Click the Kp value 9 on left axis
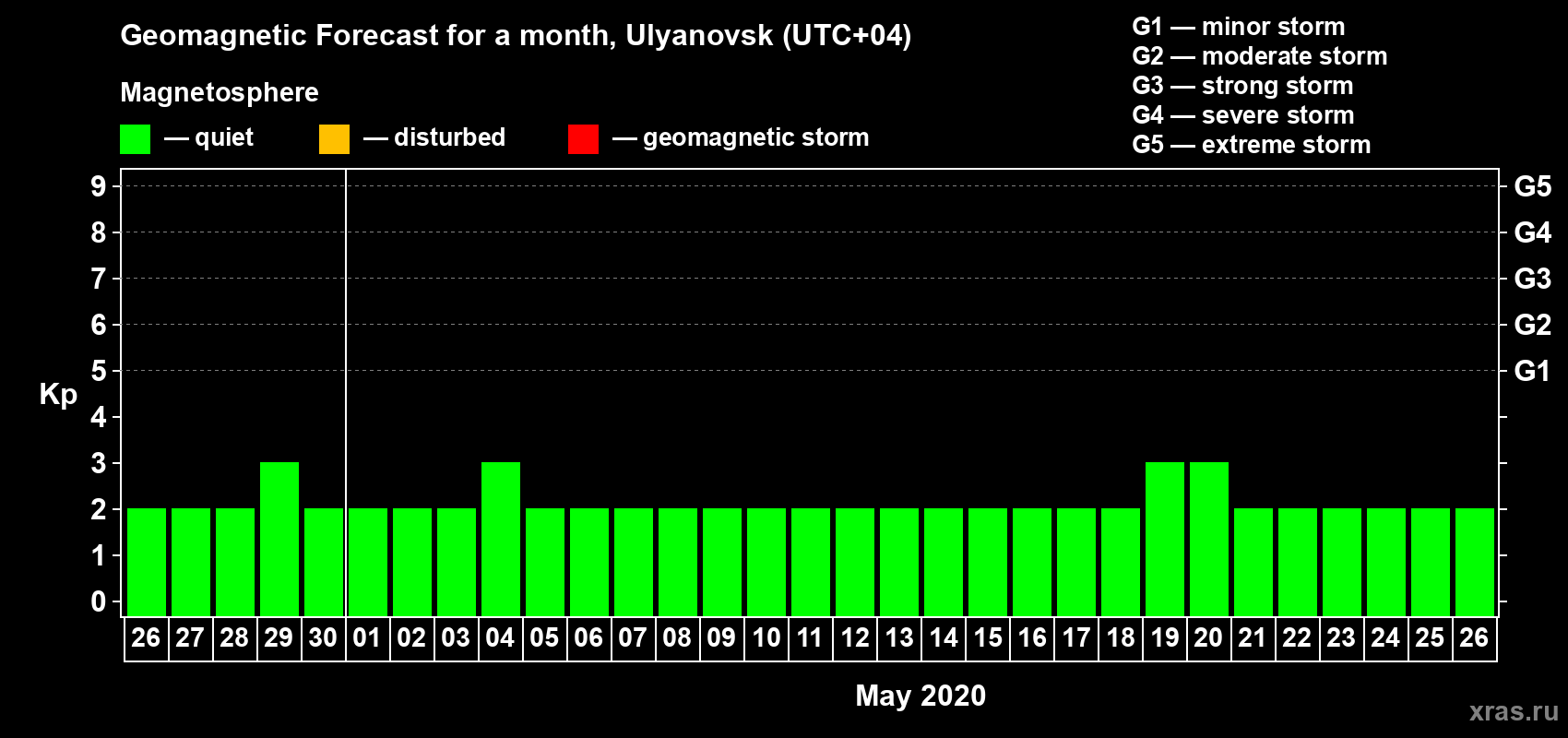 pos(99,186)
